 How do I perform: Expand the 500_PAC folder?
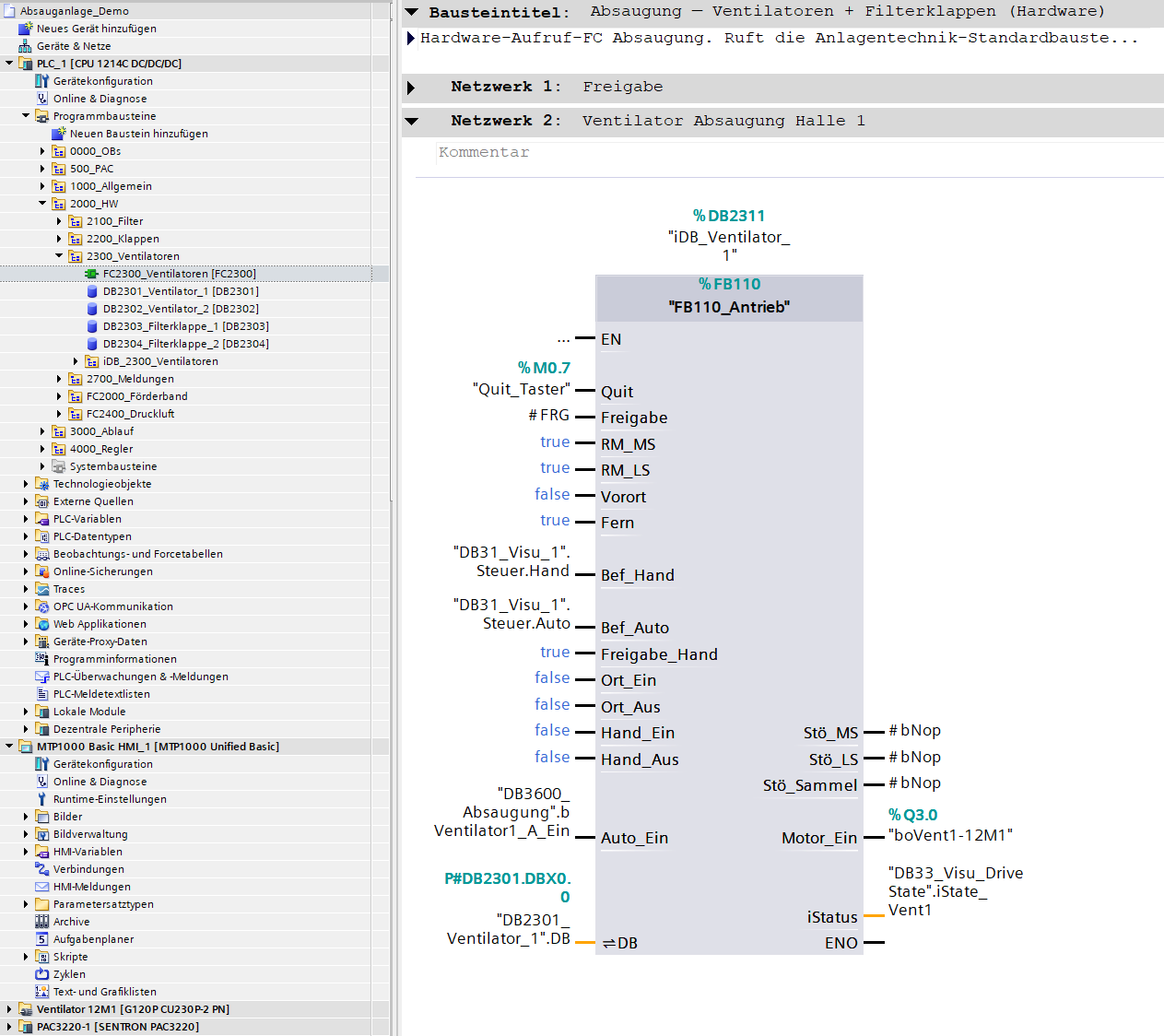[42, 169]
